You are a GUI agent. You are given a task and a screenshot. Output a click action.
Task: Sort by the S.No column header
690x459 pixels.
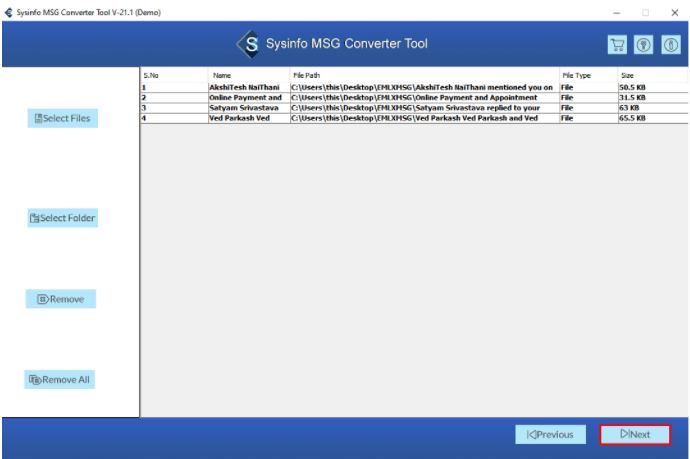(174, 75)
